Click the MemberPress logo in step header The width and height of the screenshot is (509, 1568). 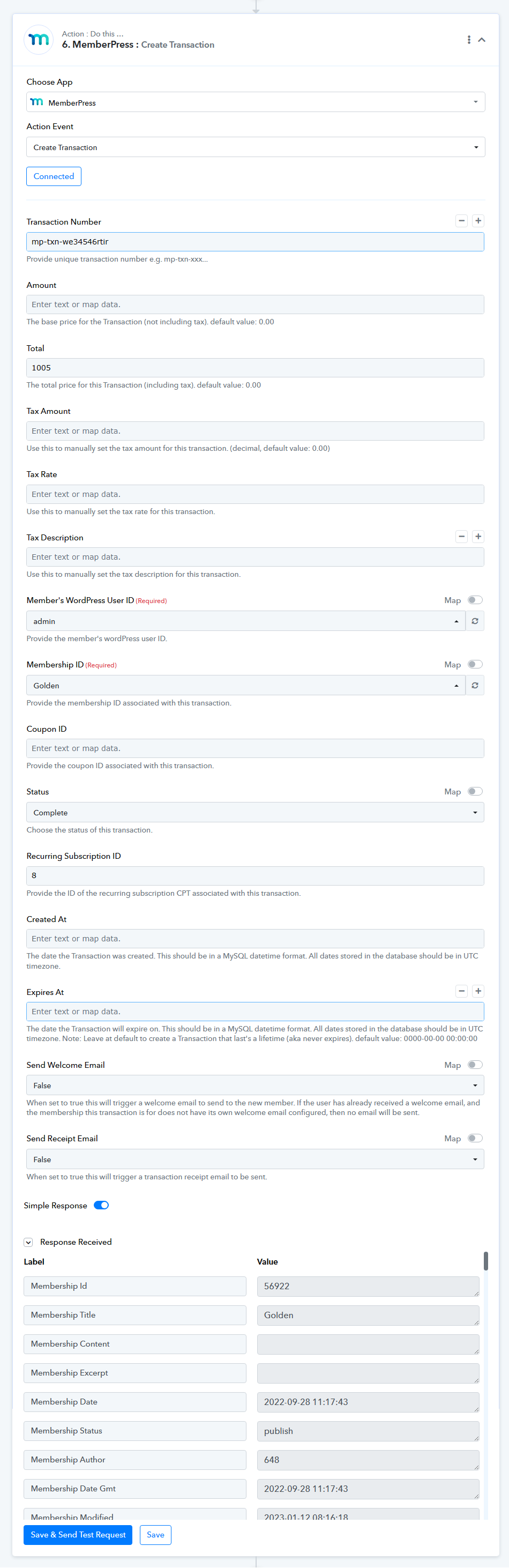coord(39,40)
